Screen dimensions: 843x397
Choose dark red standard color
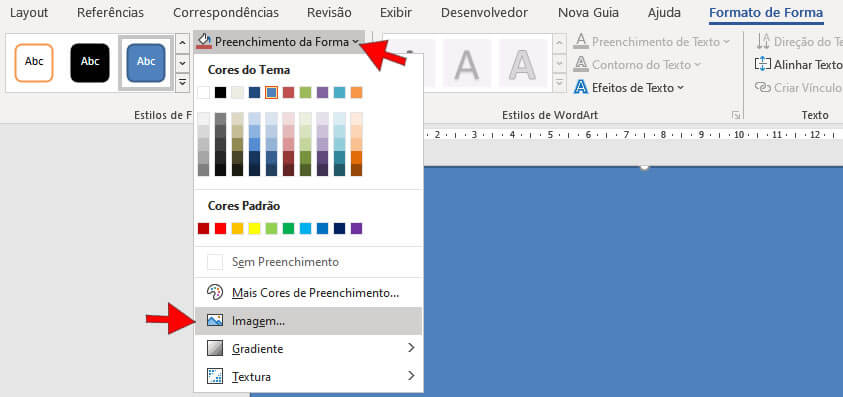203,228
